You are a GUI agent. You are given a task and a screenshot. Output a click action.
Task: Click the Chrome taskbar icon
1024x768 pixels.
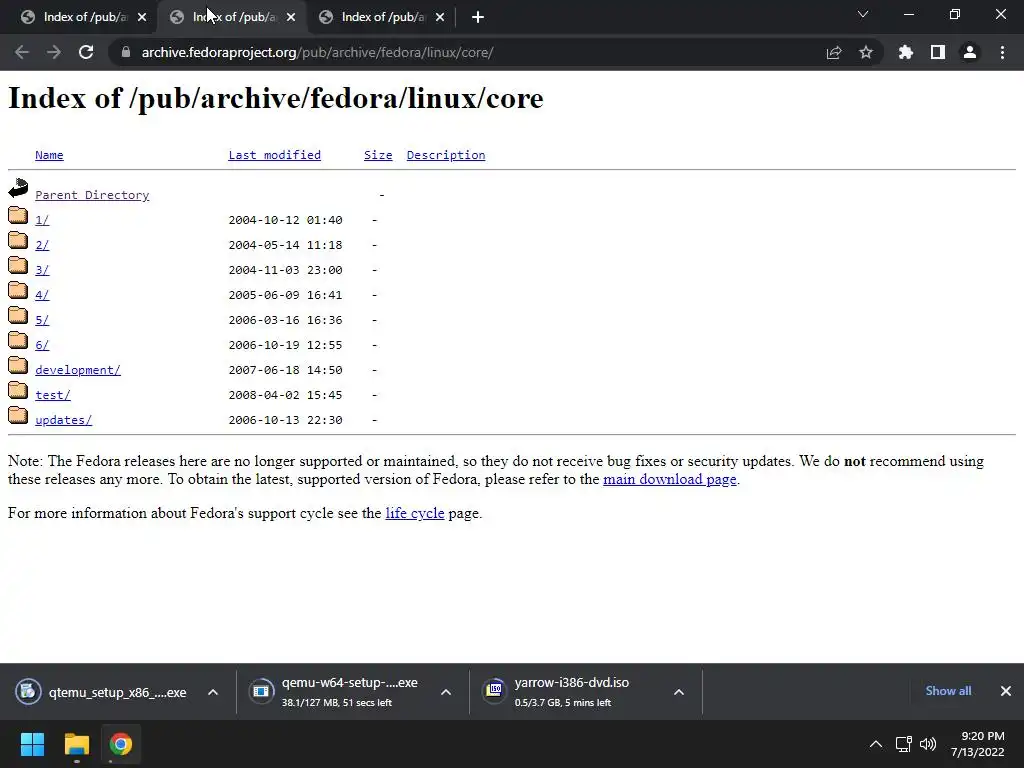[x=120, y=744]
